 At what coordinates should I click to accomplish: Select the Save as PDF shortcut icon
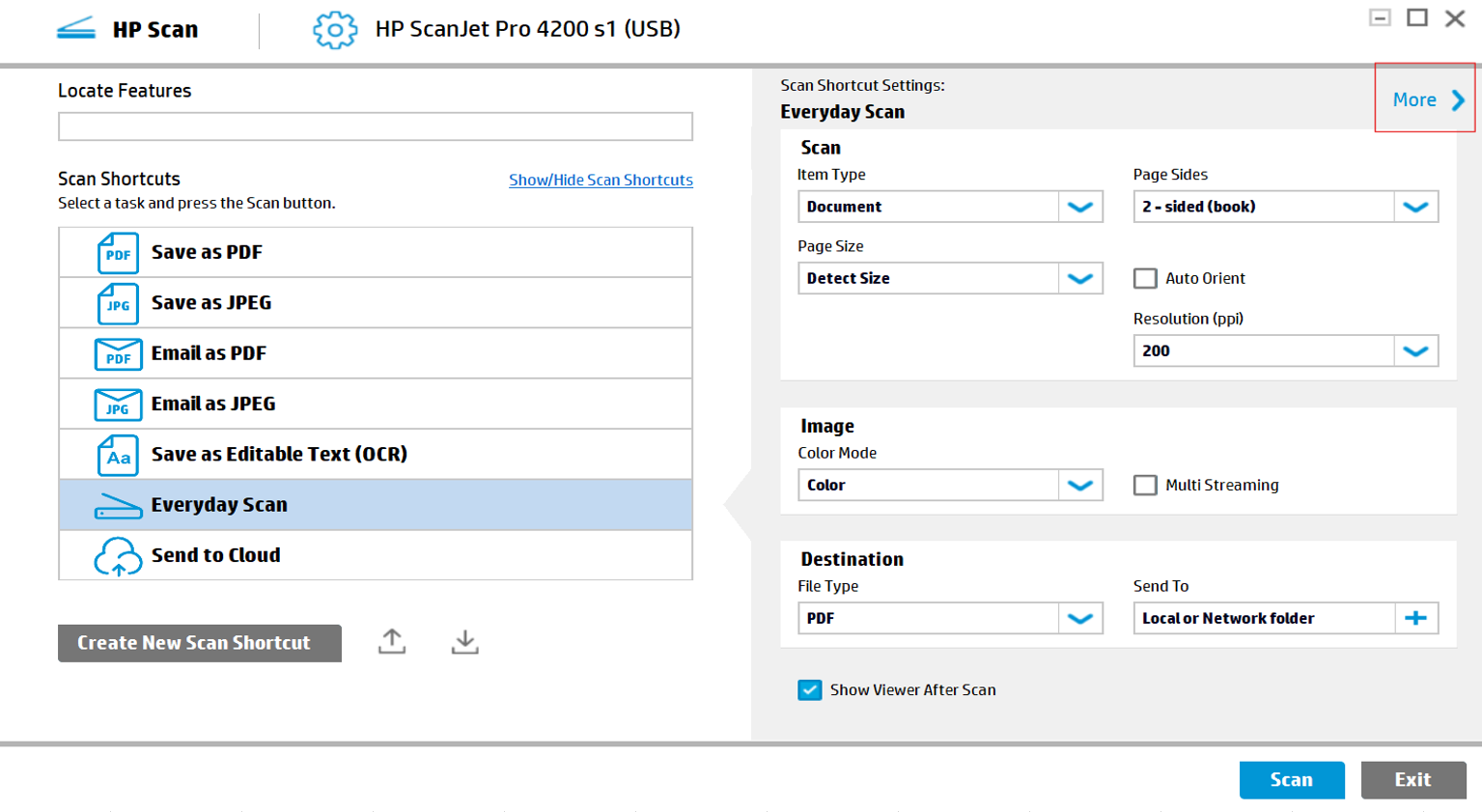tap(117, 253)
